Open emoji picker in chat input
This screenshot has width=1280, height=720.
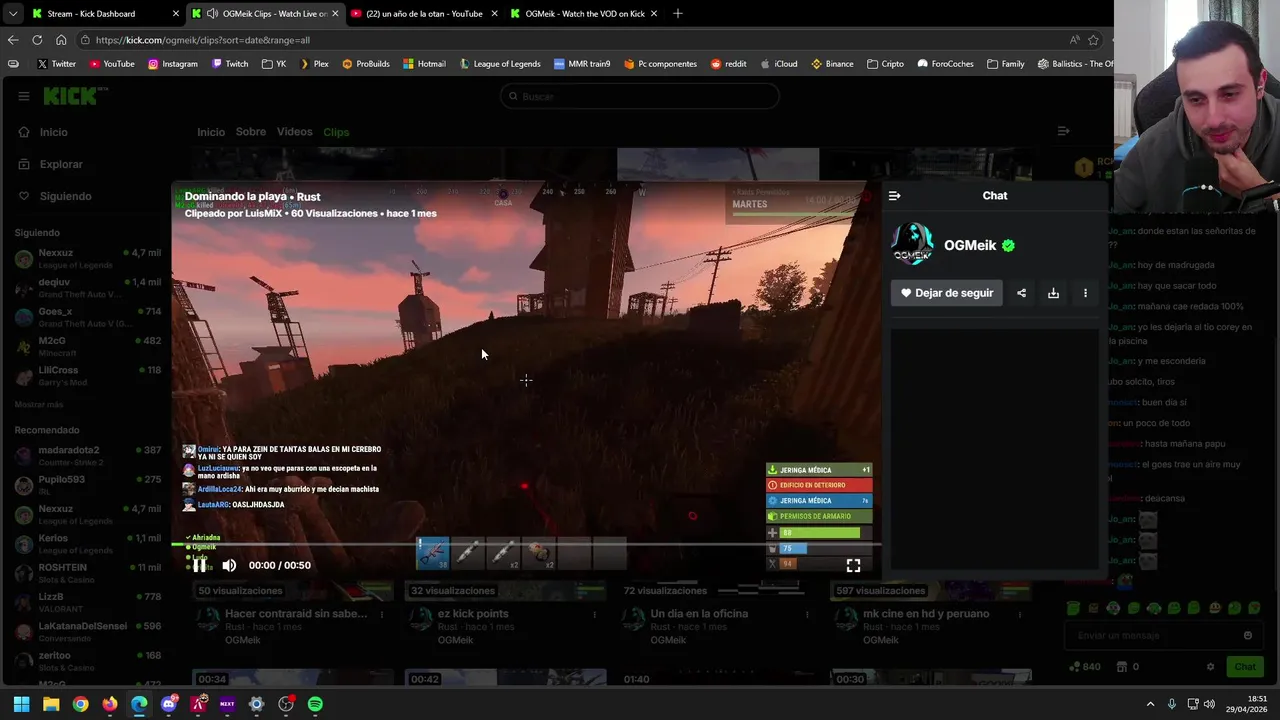pyautogui.click(x=1247, y=635)
